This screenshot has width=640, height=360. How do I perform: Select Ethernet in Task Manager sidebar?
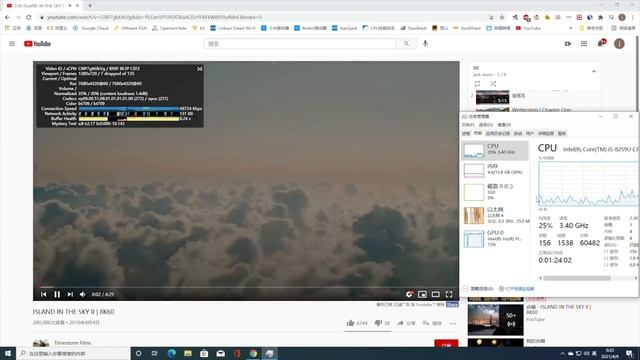(495, 215)
